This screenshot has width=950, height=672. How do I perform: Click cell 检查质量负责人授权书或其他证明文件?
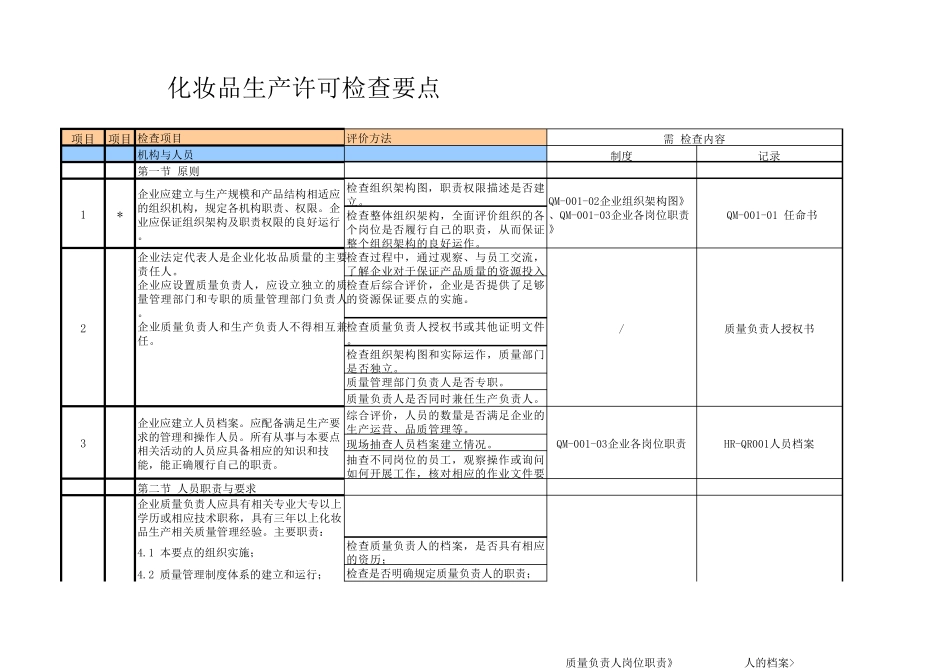[445, 331]
